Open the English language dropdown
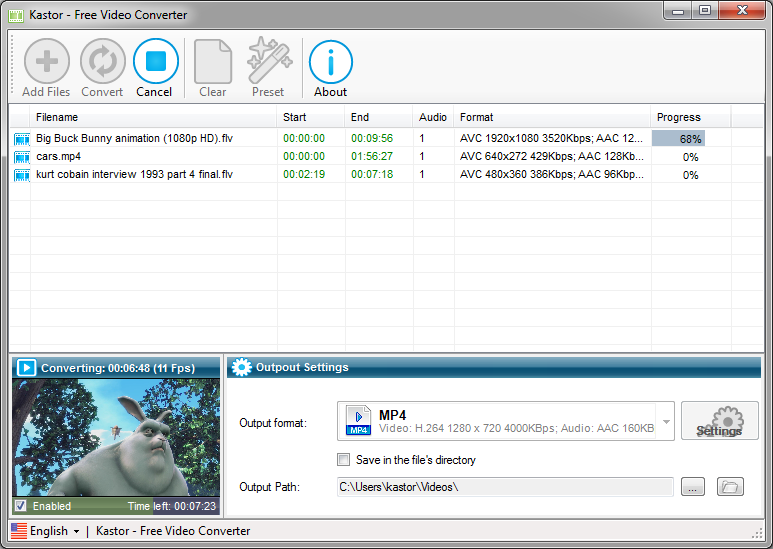773x549 pixels. [x=45, y=531]
